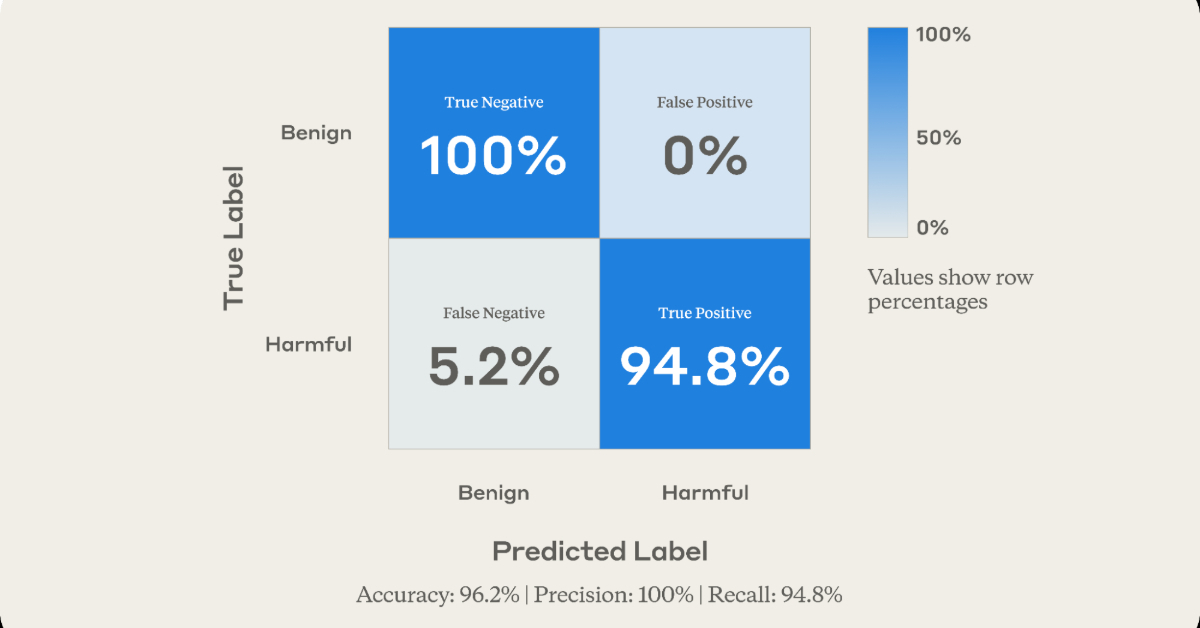Click the Accuracy: 96.2% text

point(437,595)
